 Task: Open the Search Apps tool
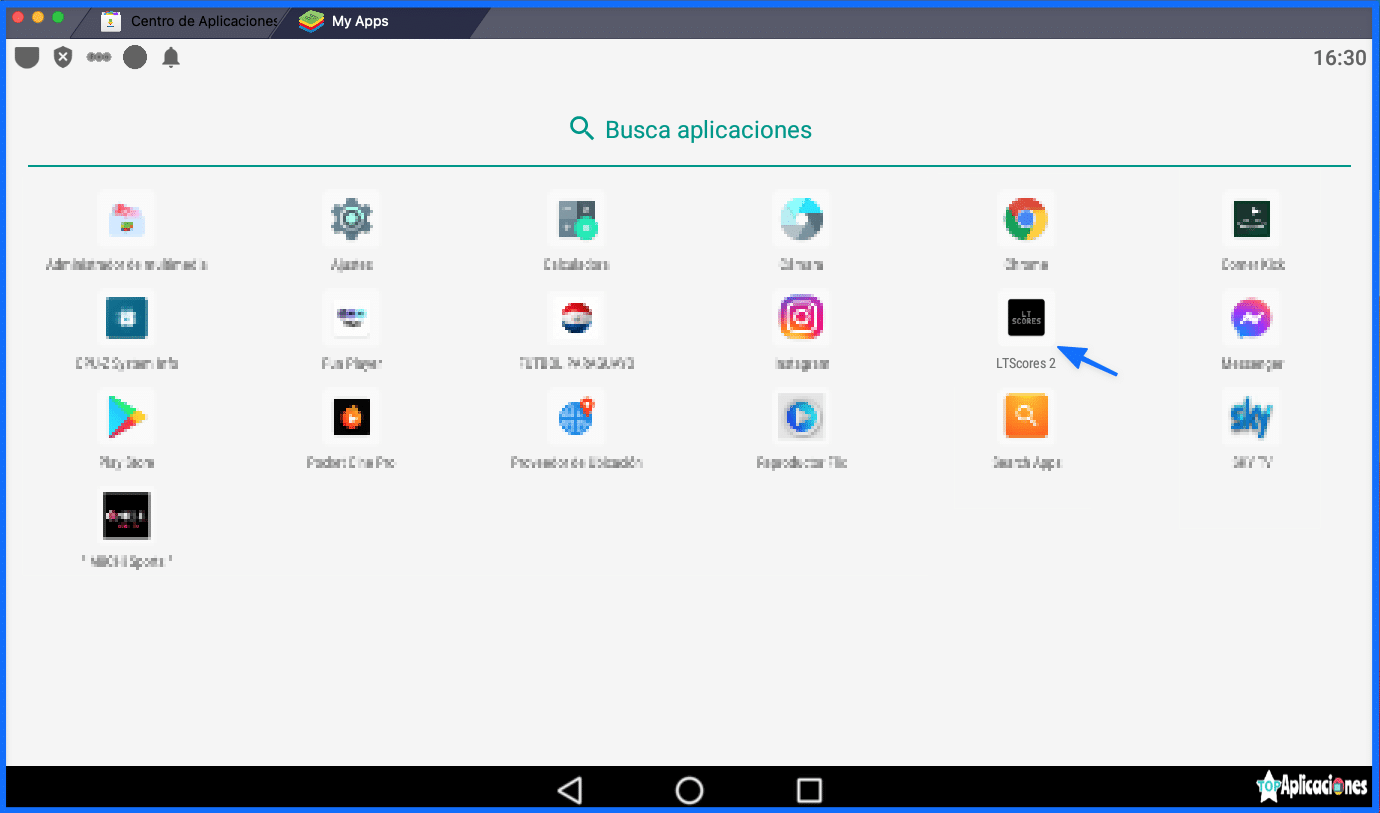pos(1026,416)
